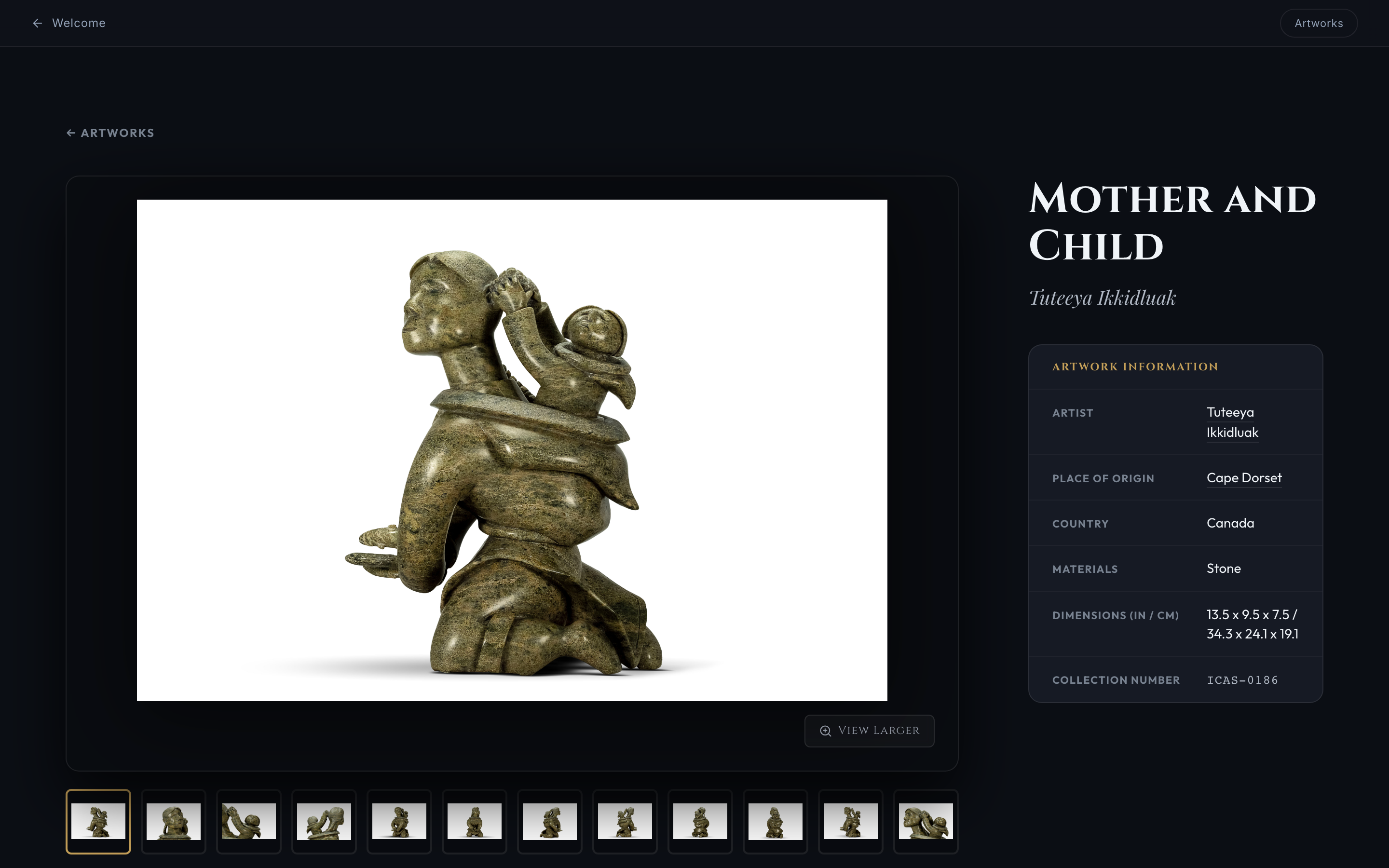
Task: Click the left arrow beside ARTWORKS breadcrumb
Action: tap(71, 133)
